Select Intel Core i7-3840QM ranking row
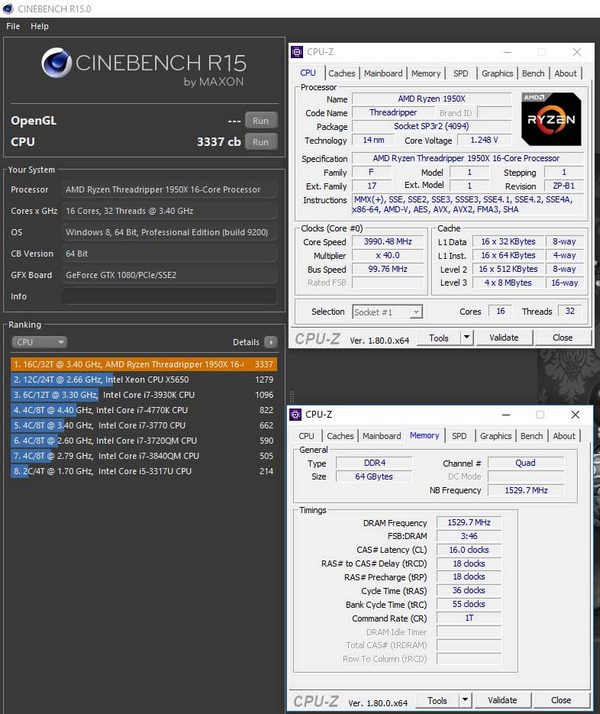This screenshot has width=600, height=714. click(144, 456)
